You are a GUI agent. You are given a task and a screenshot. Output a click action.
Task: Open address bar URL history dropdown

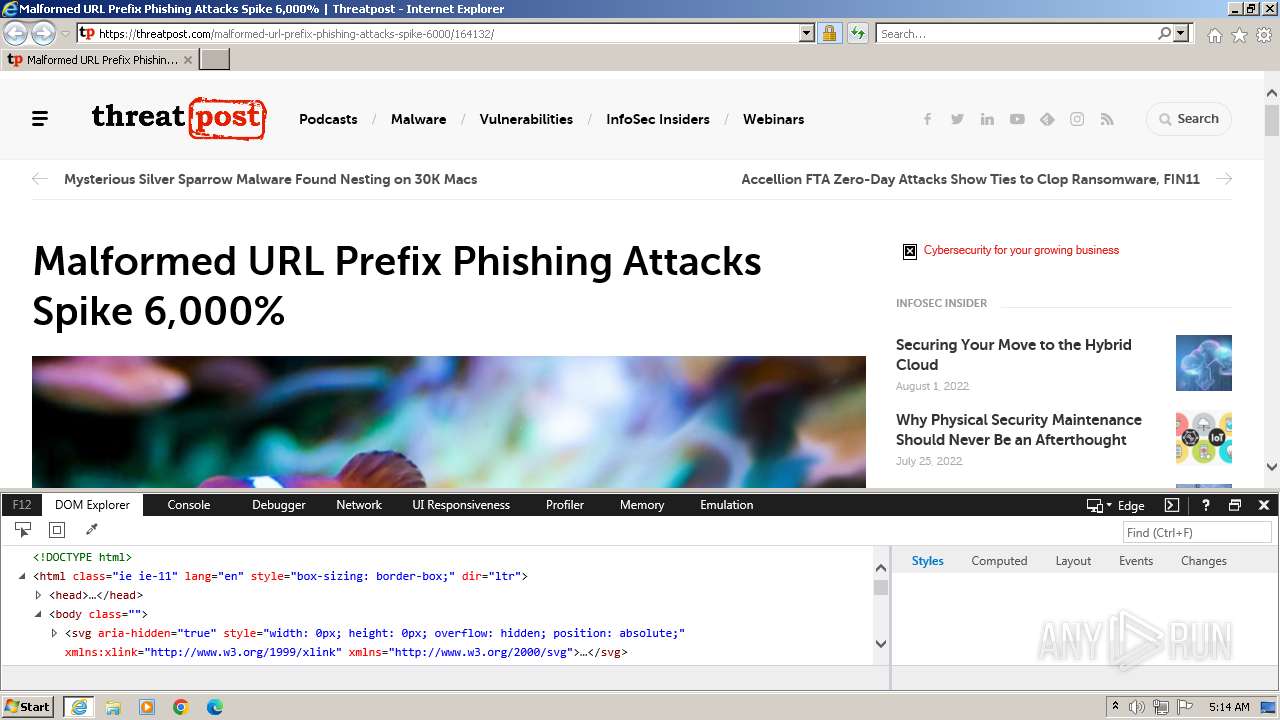807,33
